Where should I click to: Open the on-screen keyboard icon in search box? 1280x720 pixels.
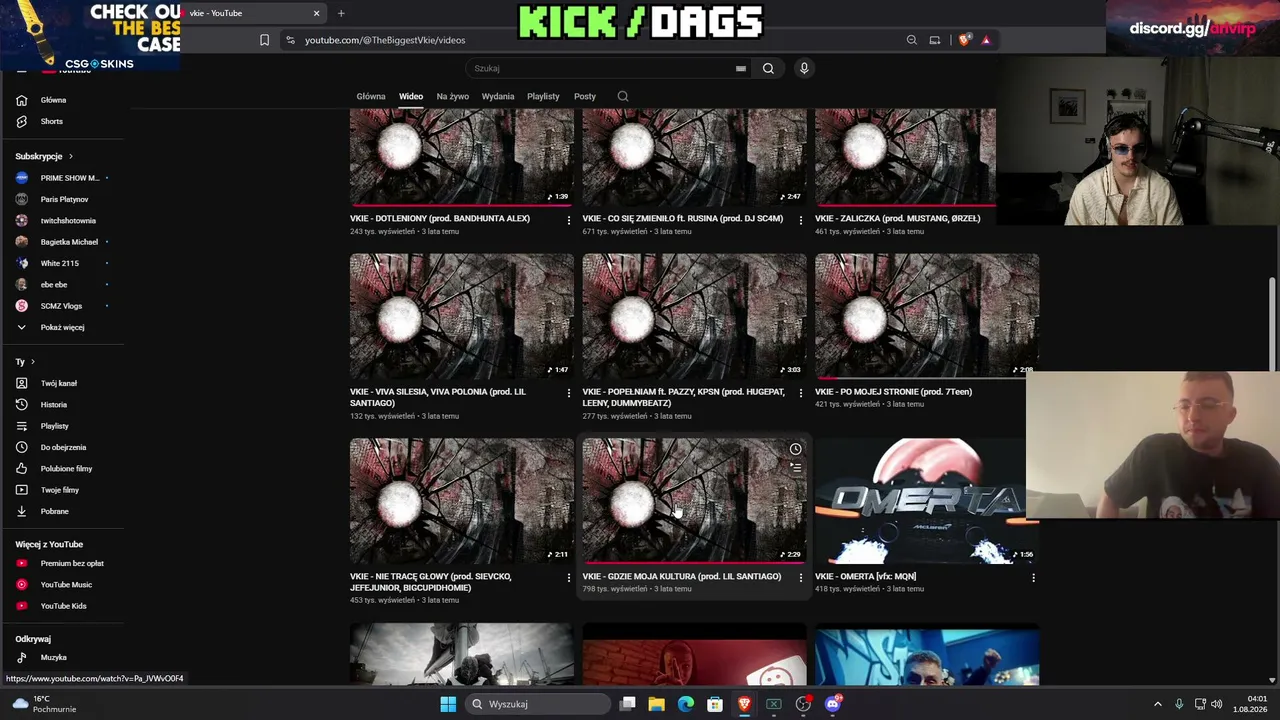pos(741,68)
